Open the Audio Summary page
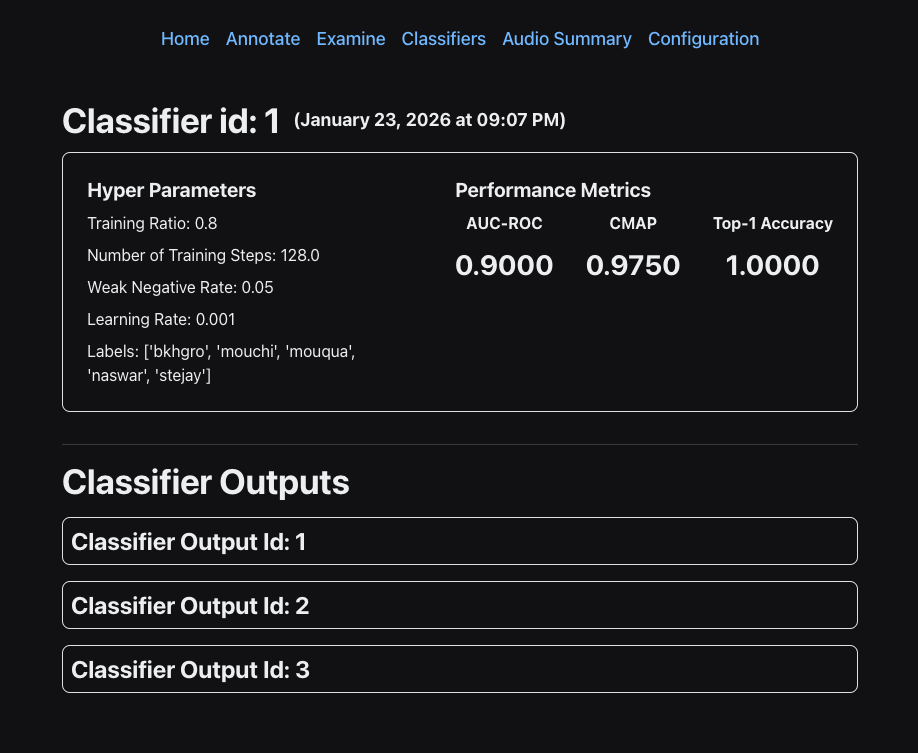 [567, 39]
